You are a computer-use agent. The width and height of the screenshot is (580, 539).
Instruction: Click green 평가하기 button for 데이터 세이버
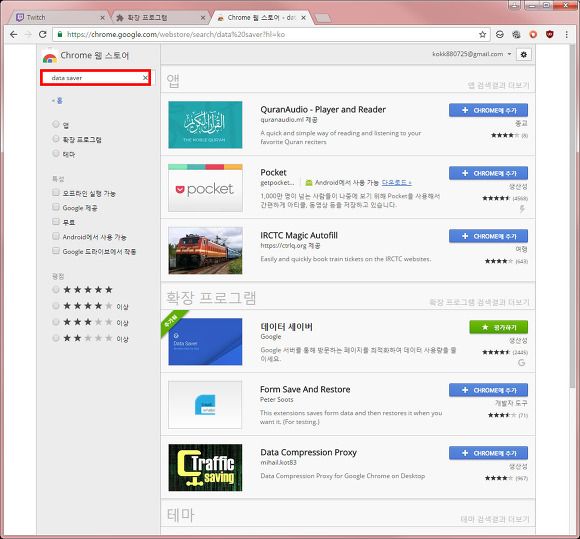tap(499, 327)
